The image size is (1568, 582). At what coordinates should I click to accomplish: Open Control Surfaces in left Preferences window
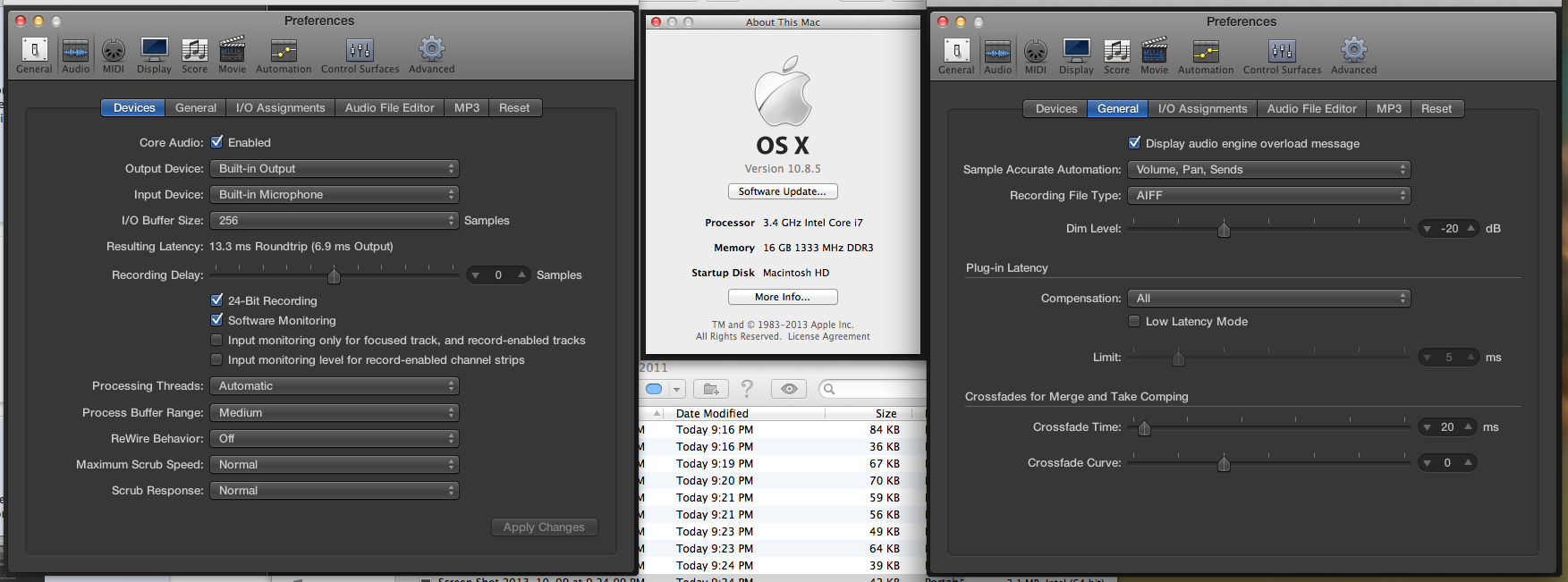click(360, 55)
